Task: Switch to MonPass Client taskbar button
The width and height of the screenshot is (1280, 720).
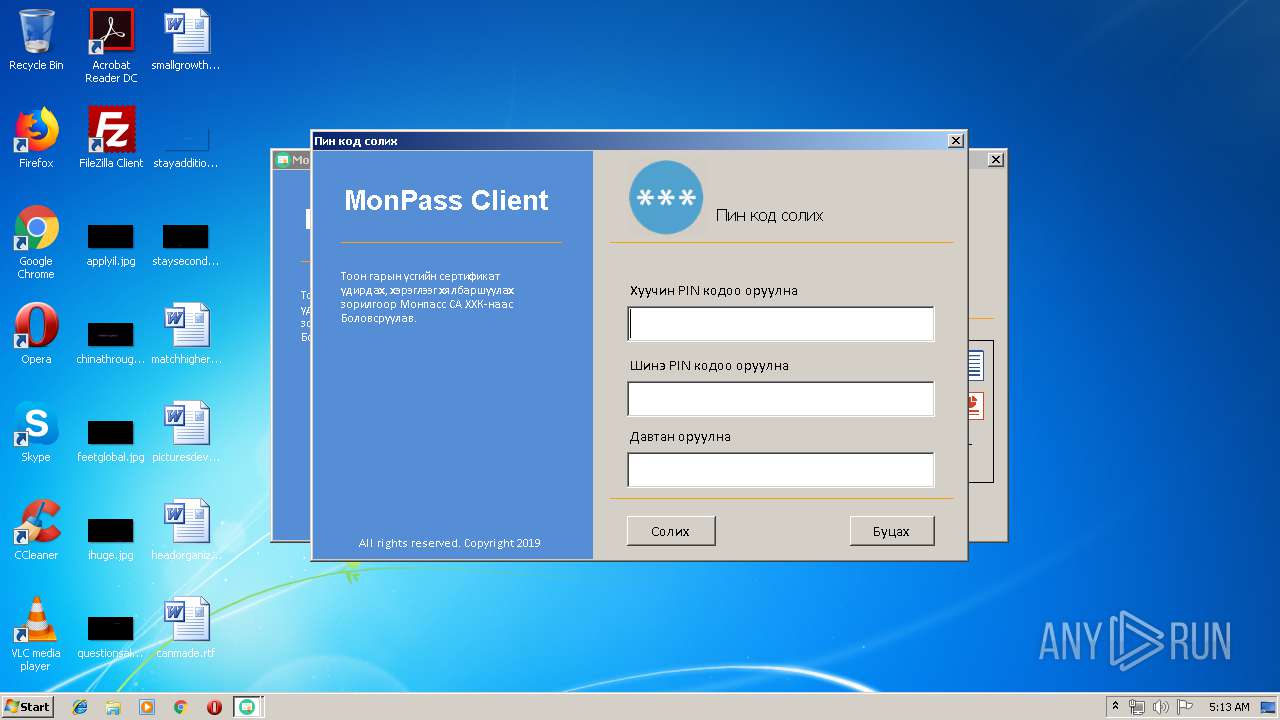Action: point(247,707)
